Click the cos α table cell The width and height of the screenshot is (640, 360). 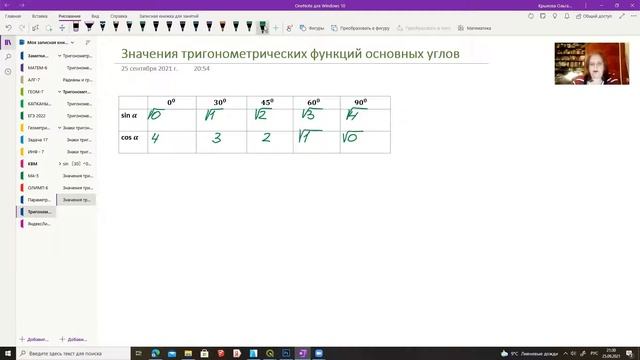133,142
